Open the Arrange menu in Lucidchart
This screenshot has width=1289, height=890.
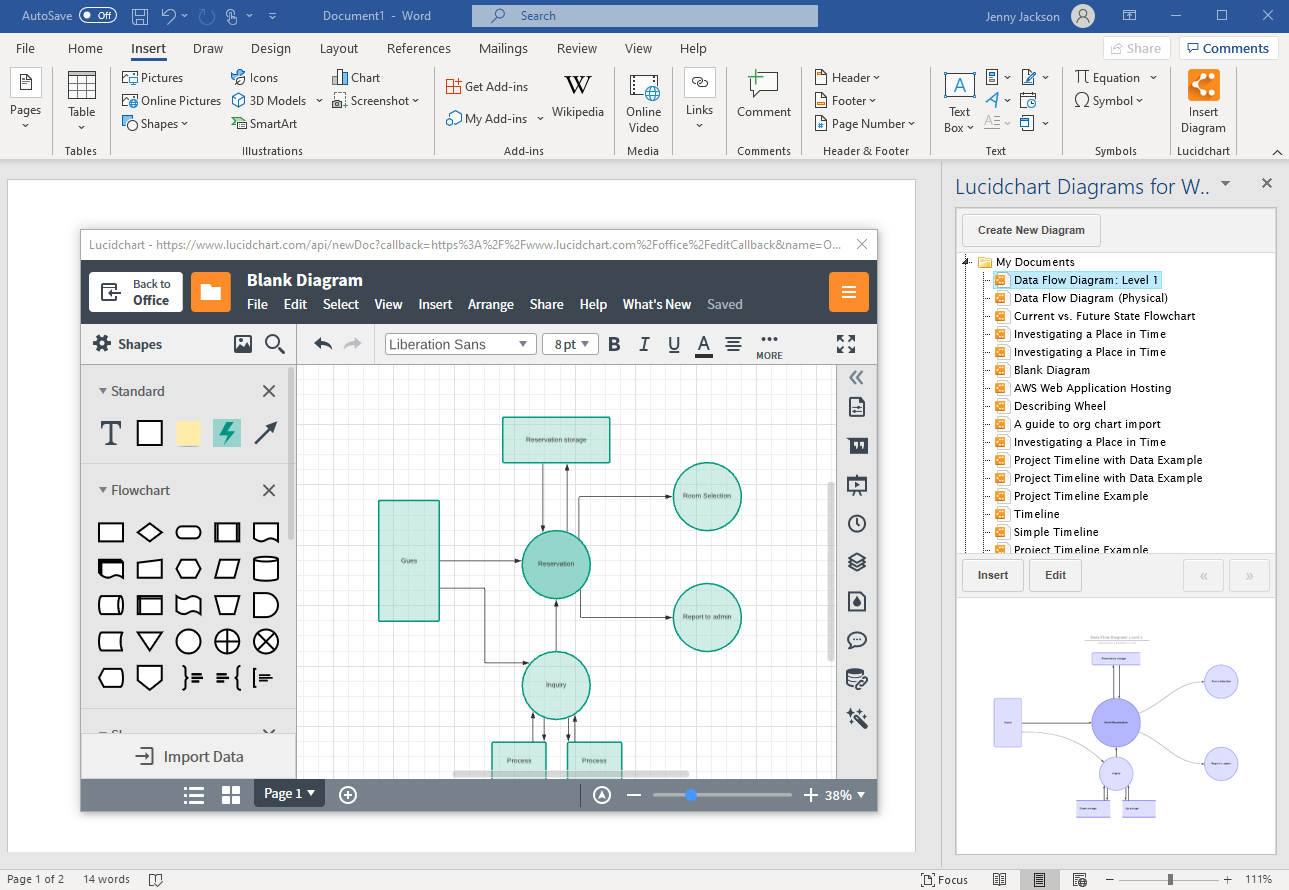point(491,304)
